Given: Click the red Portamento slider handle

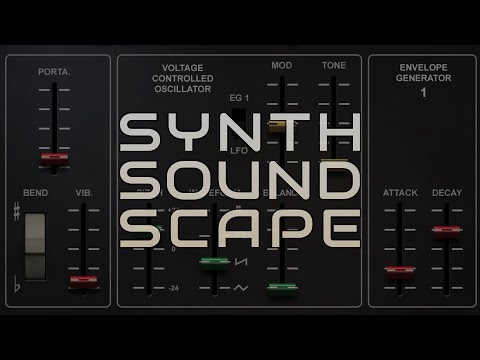Looking at the screenshot, I should [x=54, y=159].
